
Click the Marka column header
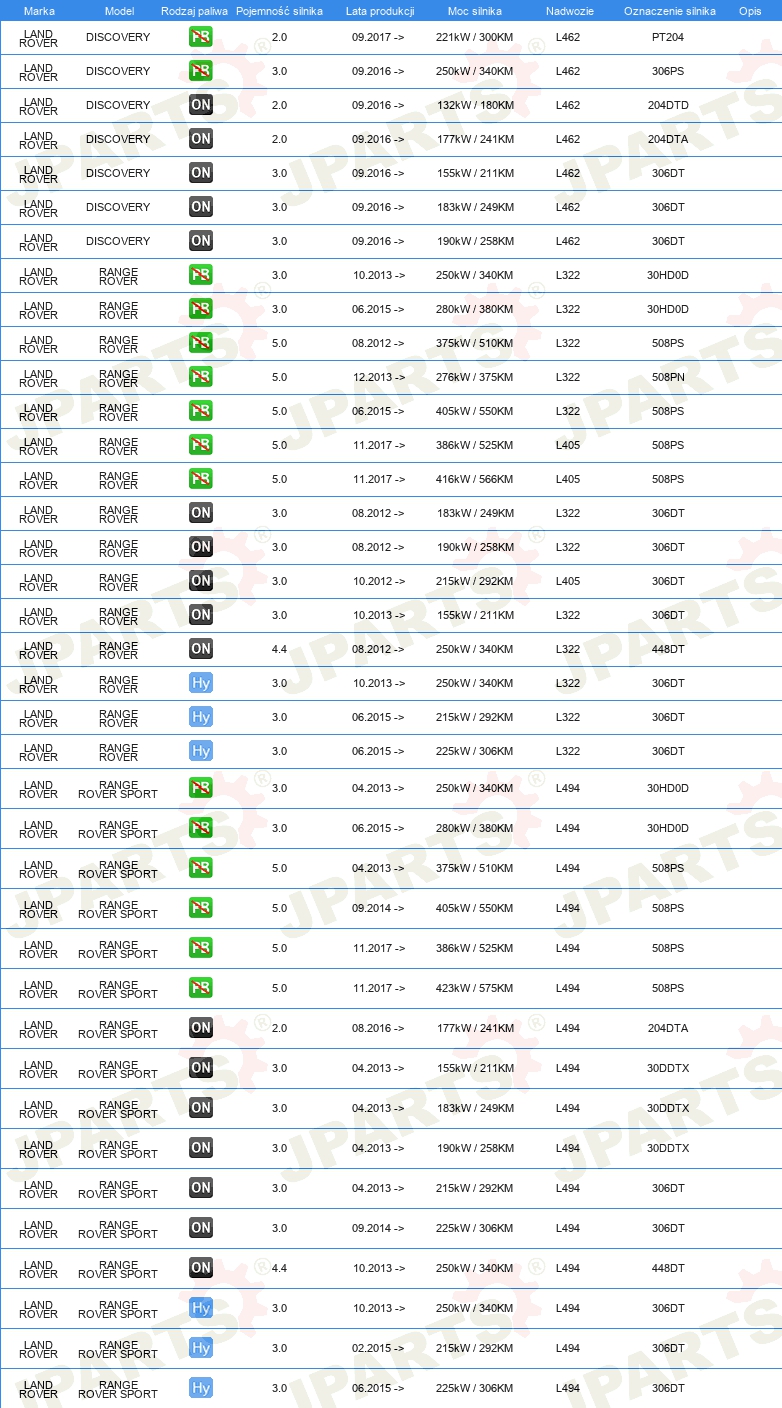click(x=39, y=11)
